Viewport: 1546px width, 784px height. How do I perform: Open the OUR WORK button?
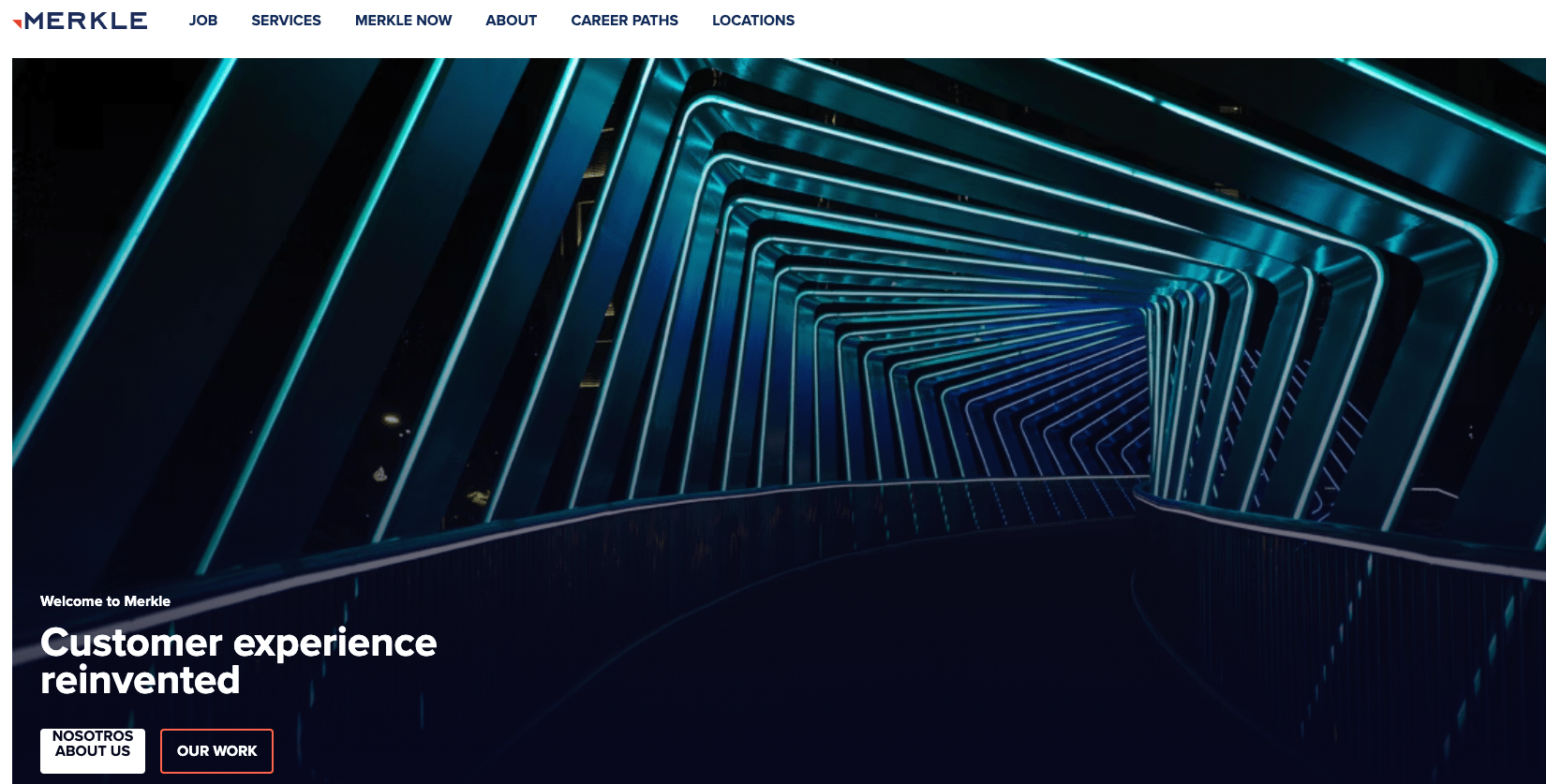click(x=216, y=751)
